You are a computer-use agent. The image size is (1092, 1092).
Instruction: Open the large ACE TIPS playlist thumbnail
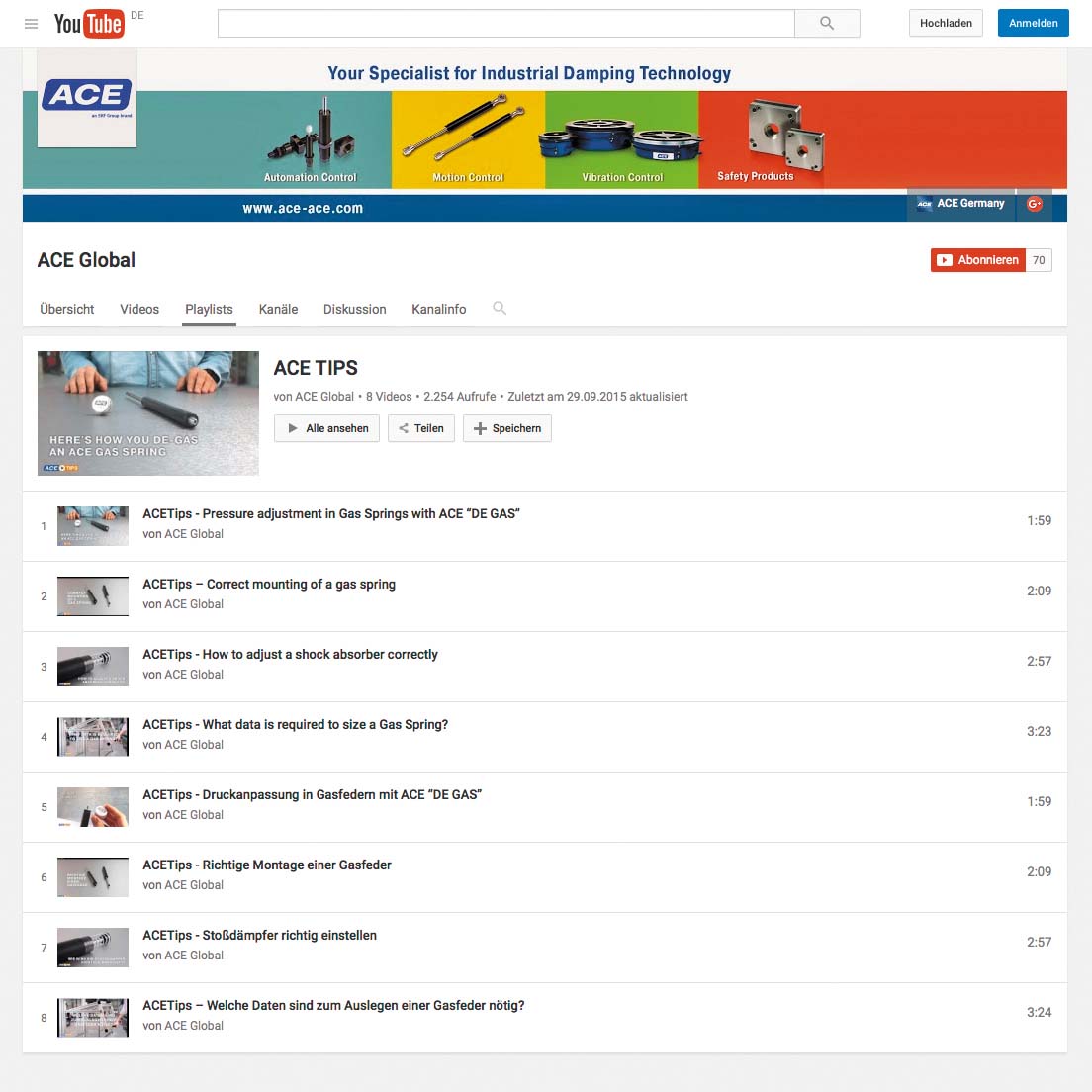coord(148,413)
